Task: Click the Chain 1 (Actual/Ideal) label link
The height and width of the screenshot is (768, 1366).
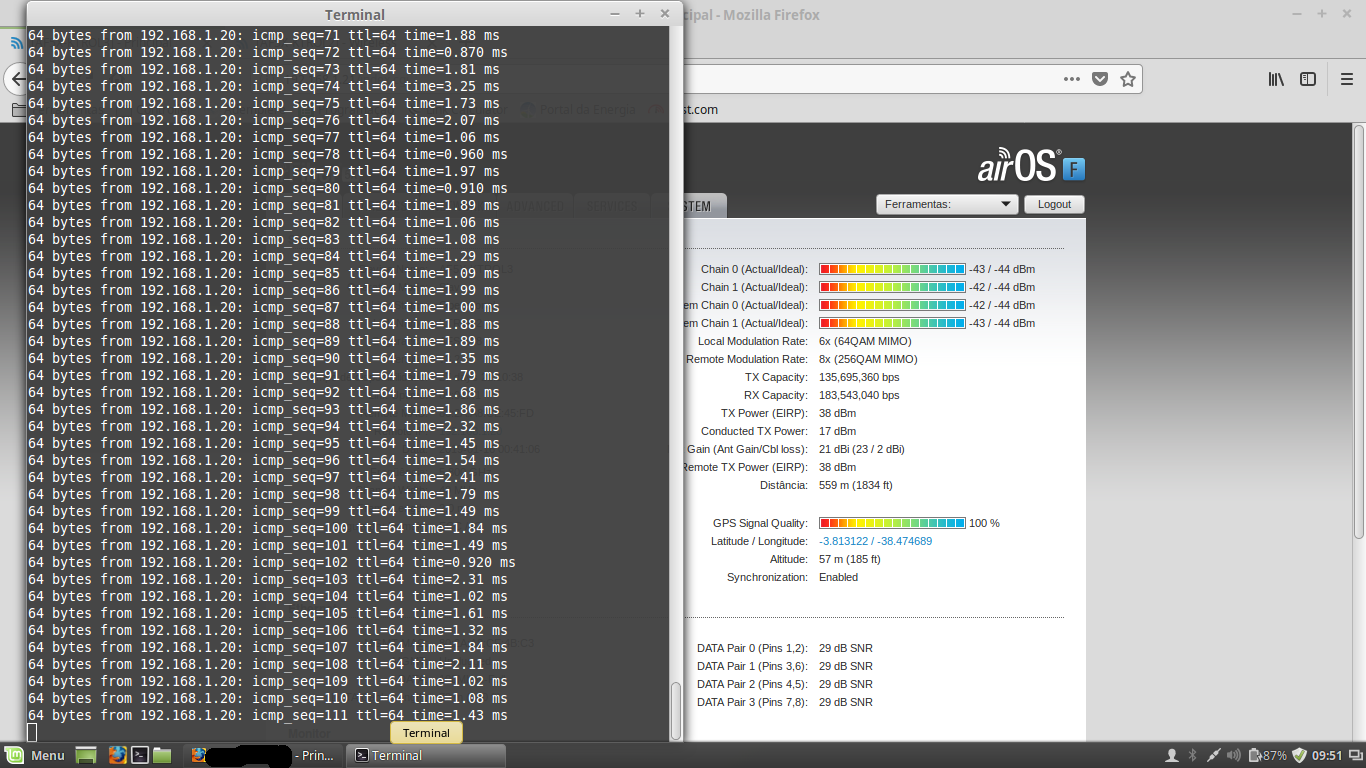Action: (x=754, y=287)
